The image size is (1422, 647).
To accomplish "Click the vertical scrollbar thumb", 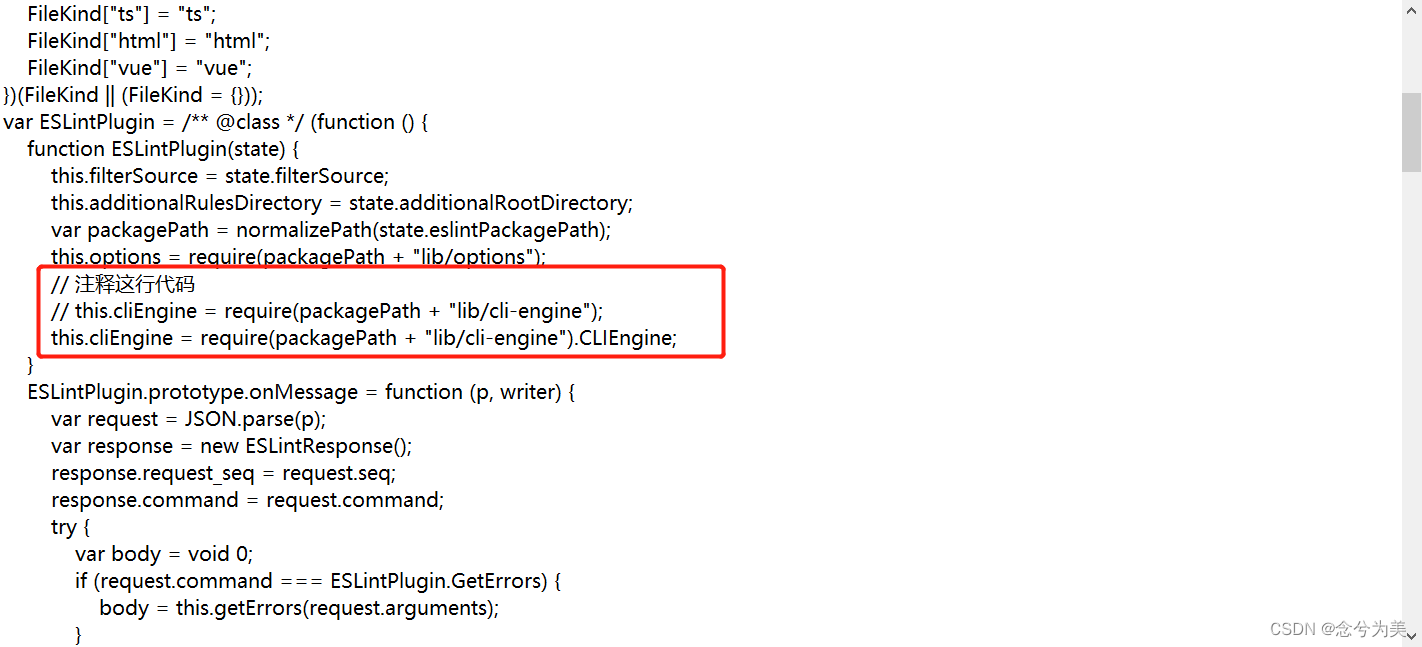I will pos(1411,133).
